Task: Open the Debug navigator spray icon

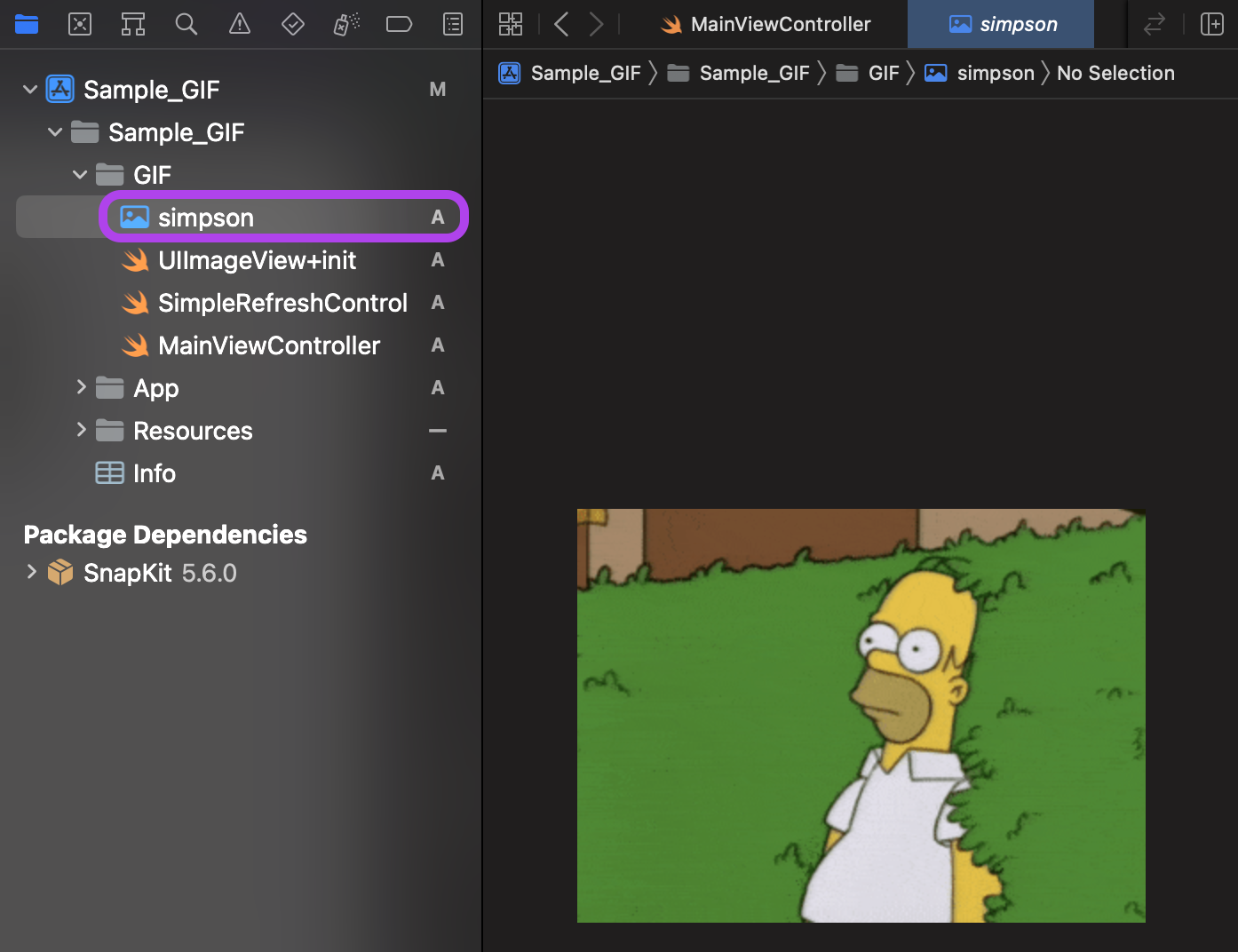Action: 346,24
